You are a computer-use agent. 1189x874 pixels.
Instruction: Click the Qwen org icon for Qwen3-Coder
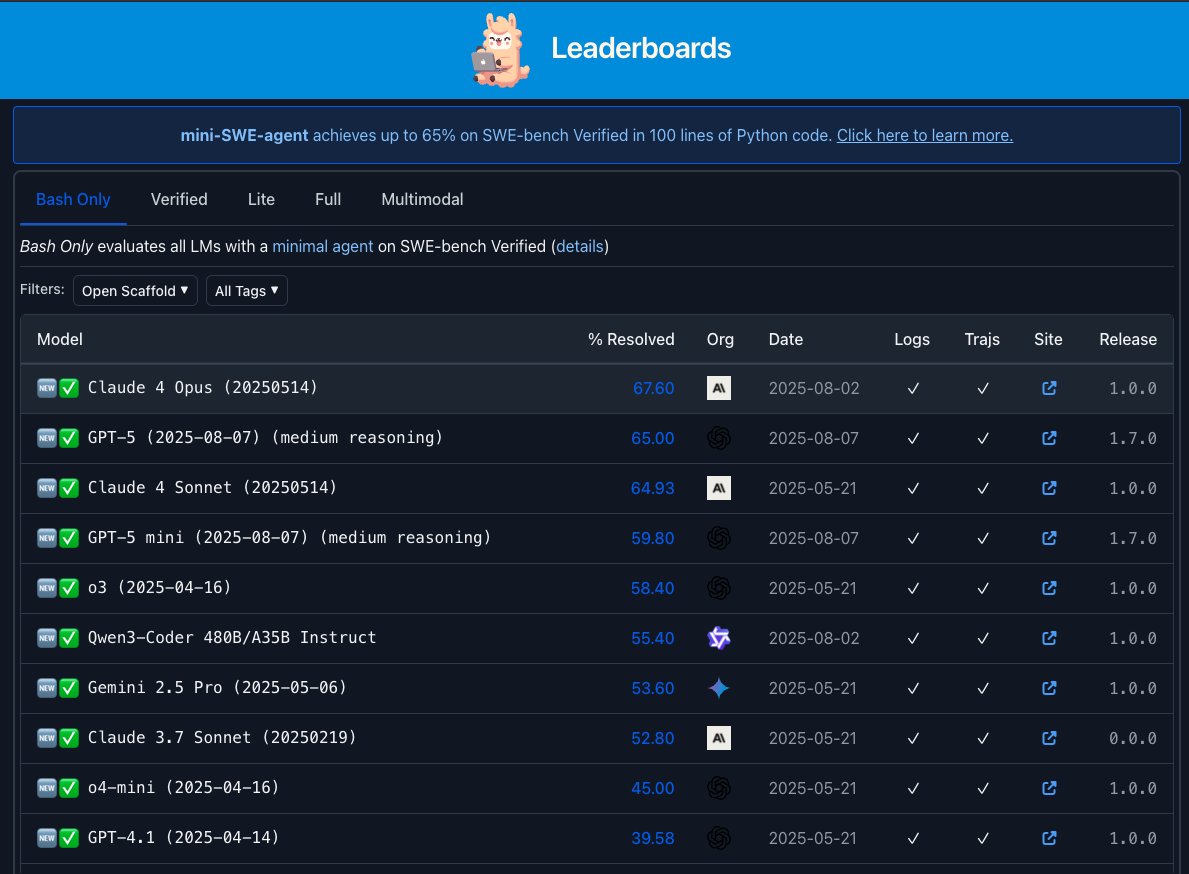point(718,638)
